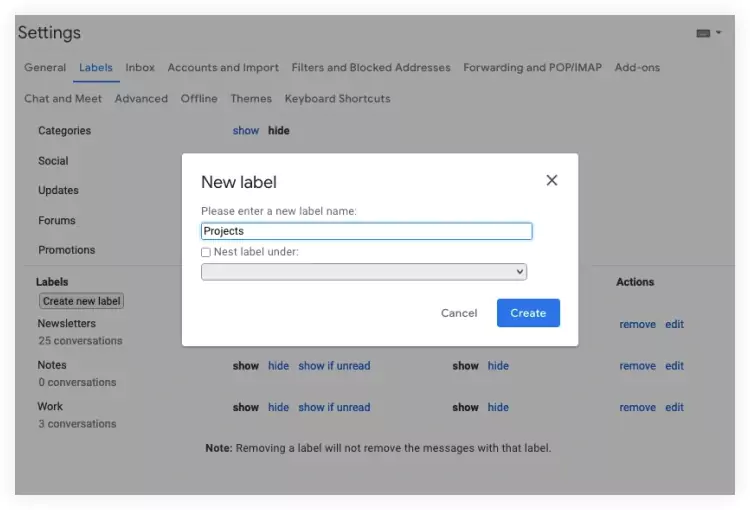Open the input tools dropdown arrow
This screenshot has width=750, height=510.
(x=718, y=33)
